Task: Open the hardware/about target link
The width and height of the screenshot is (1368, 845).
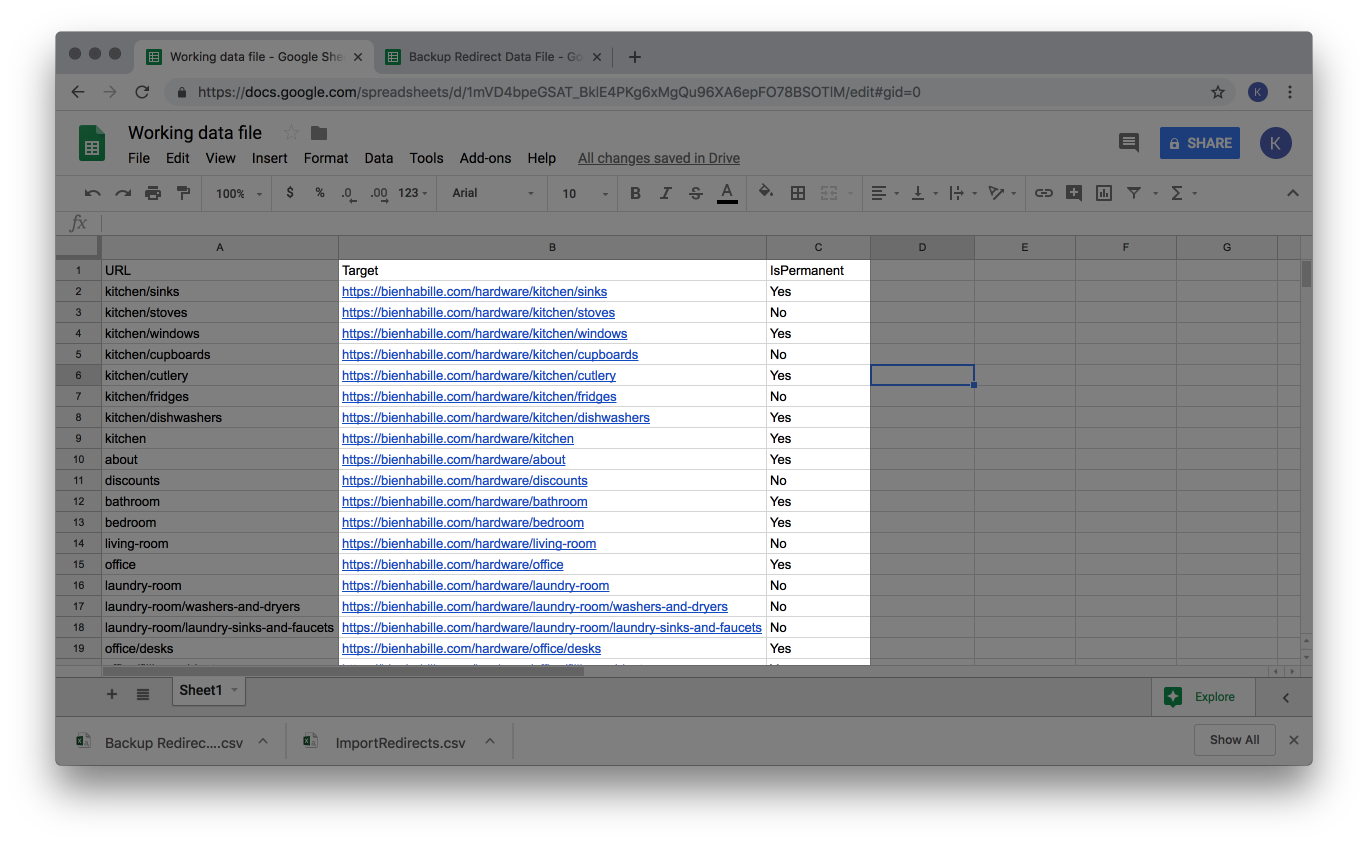Action: point(454,460)
